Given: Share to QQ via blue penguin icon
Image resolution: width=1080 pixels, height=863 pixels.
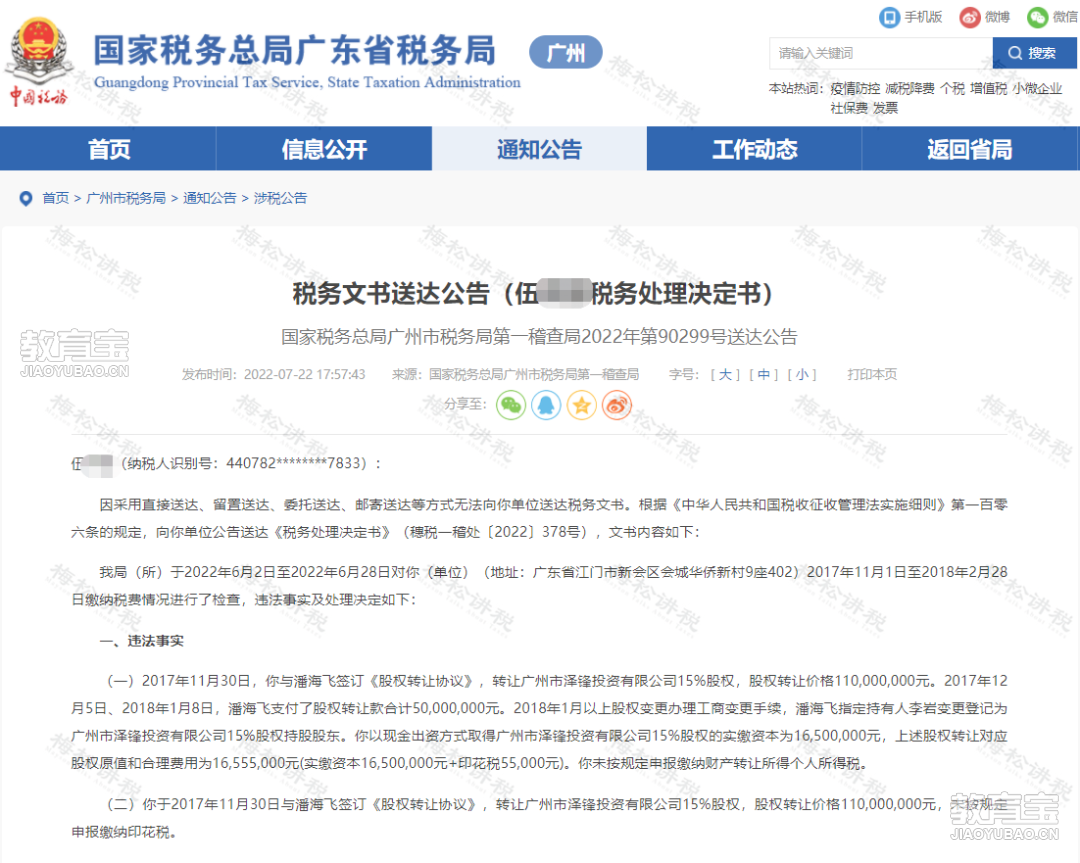Looking at the screenshot, I should pos(546,405).
